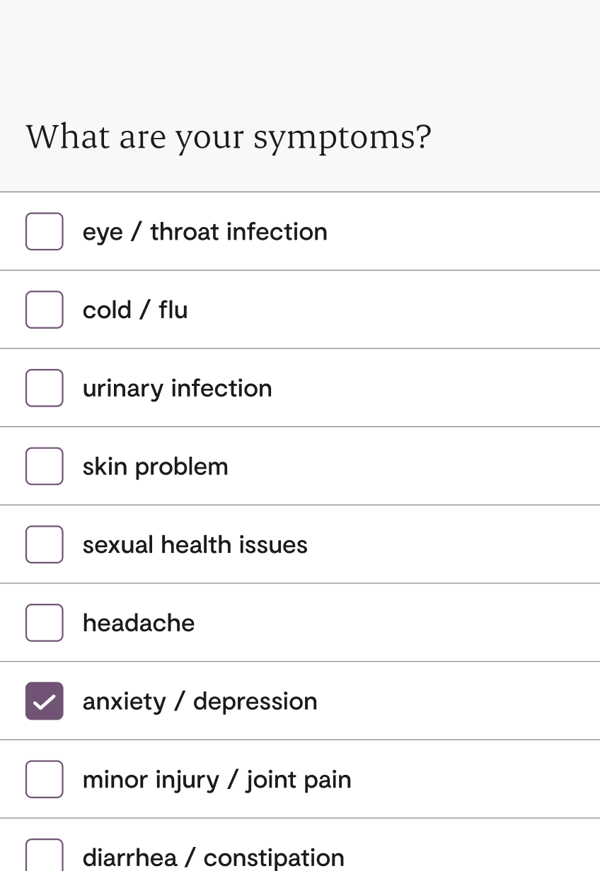
Task: Uncheck the anxiety / depression checkbox
Action: coord(44,701)
